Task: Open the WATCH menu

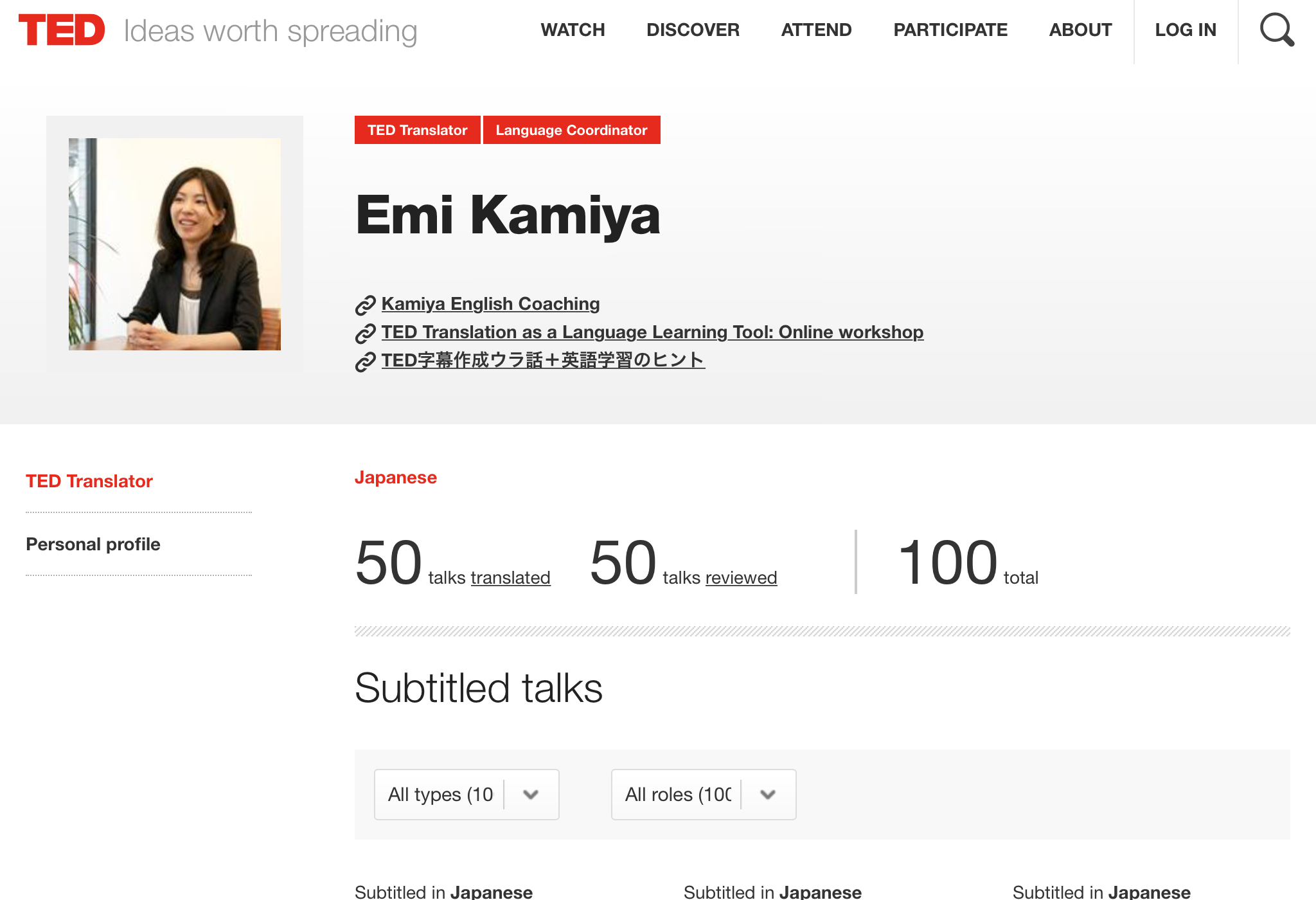Action: click(x=573, y=30)
